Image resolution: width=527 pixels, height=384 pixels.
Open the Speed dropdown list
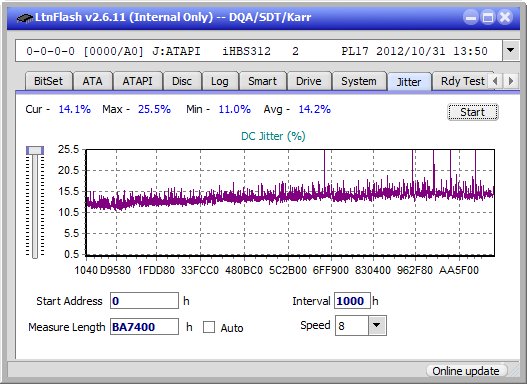point(377,325)
